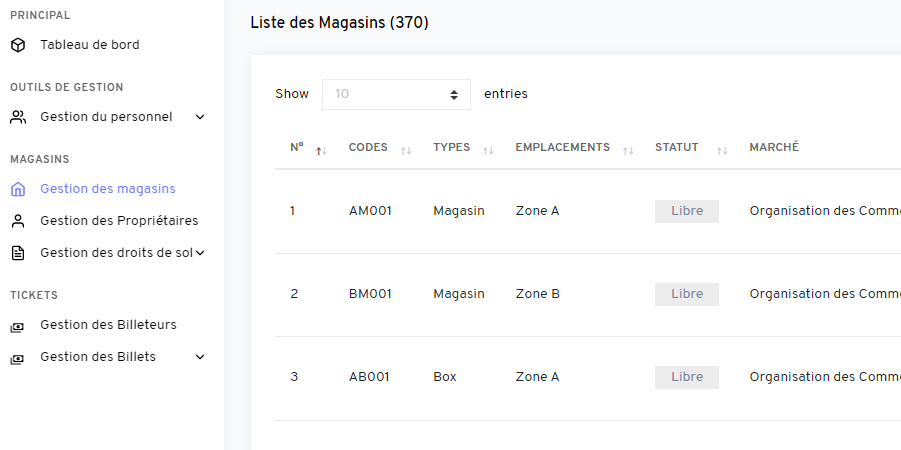Sort table by CODES column arrows
The width and height of the screenshot is (901, 450).
click(x=406, y=151)
